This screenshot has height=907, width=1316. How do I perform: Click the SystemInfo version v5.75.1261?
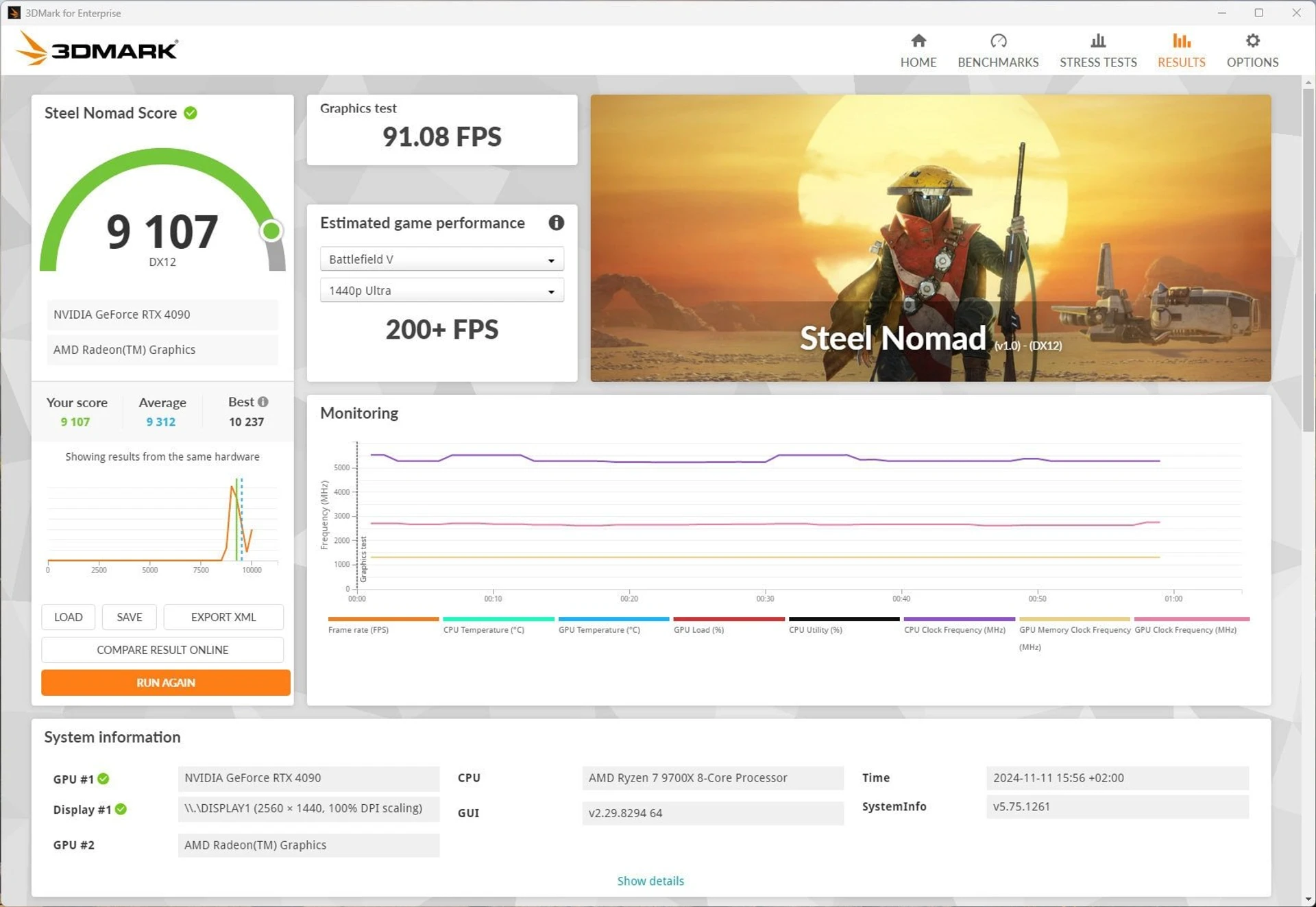(1117, 807)
